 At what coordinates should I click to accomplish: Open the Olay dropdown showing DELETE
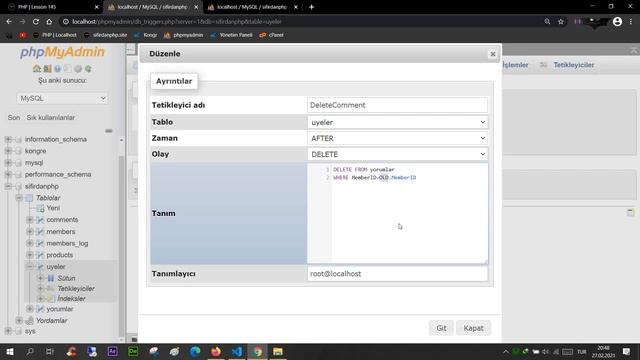[398, 154]
